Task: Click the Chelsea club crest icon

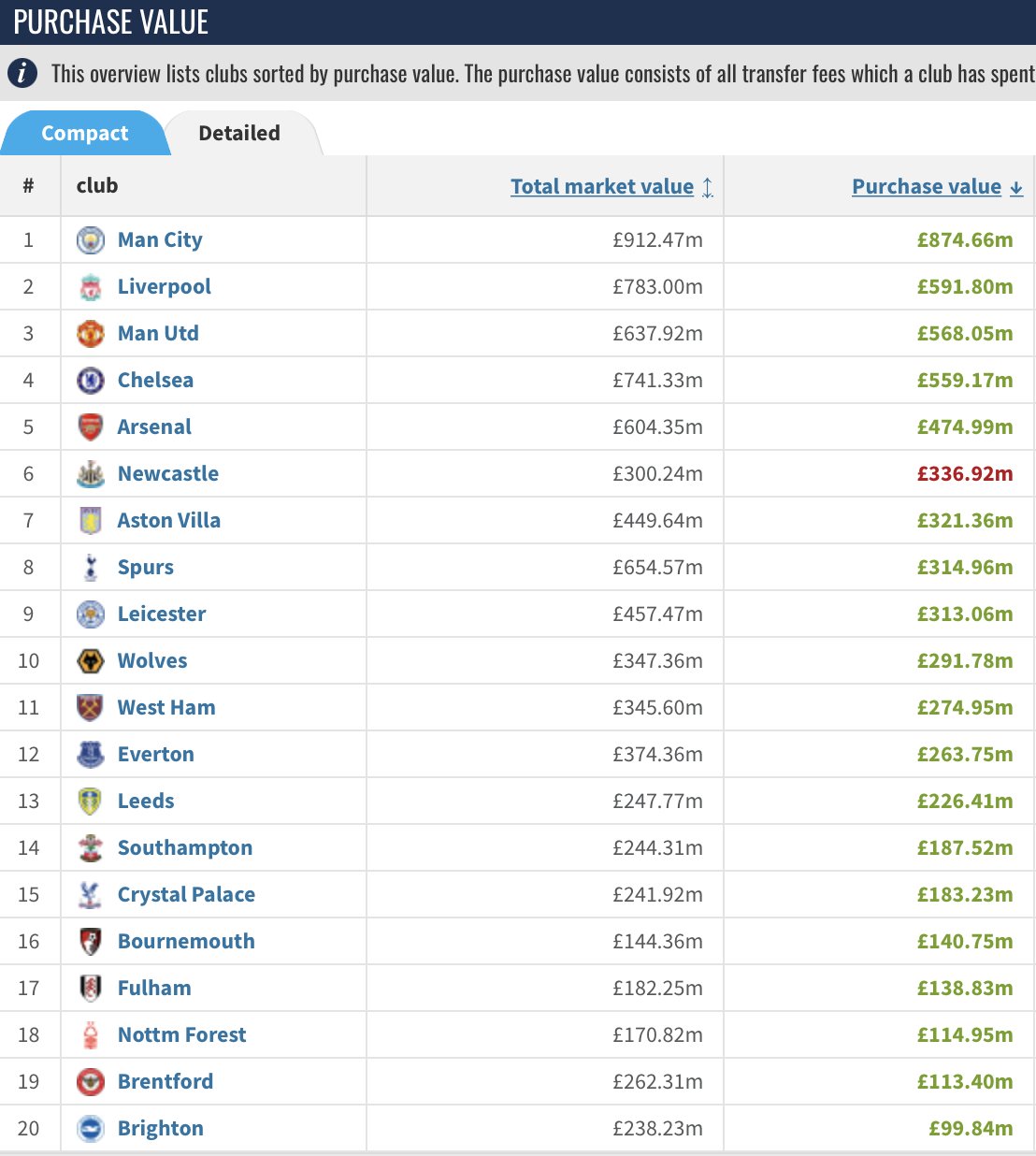Action: [90, 381]
